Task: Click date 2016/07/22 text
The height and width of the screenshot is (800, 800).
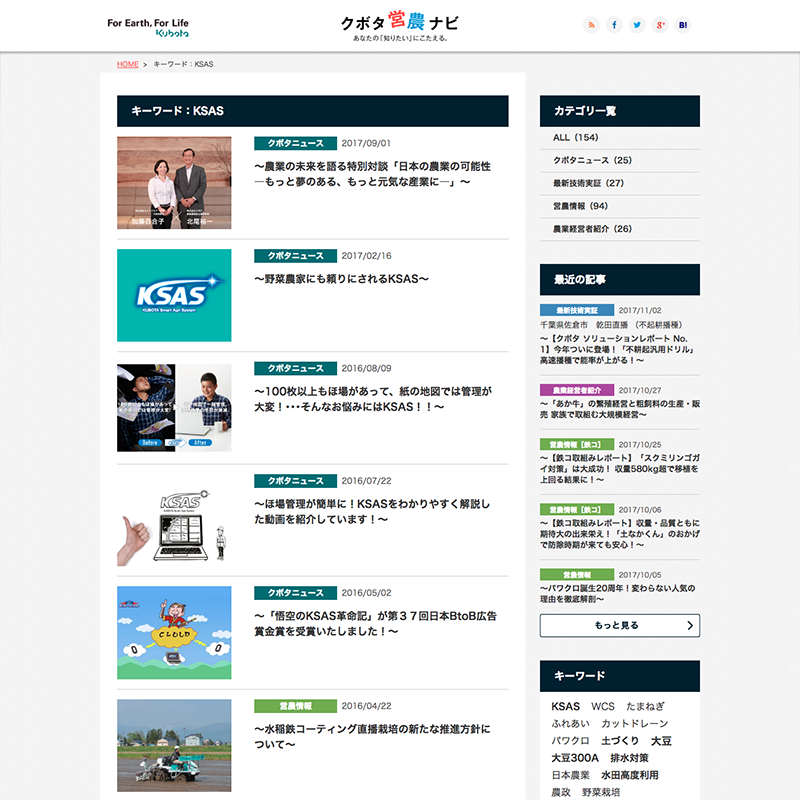Action: (x=366, y=481)
